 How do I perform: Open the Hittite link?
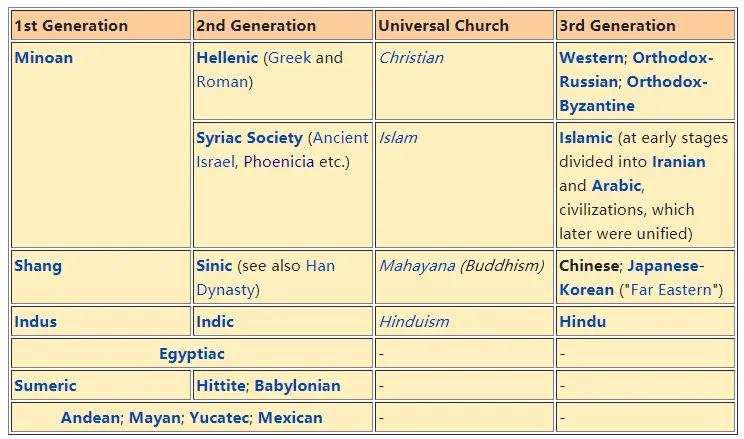220,386
